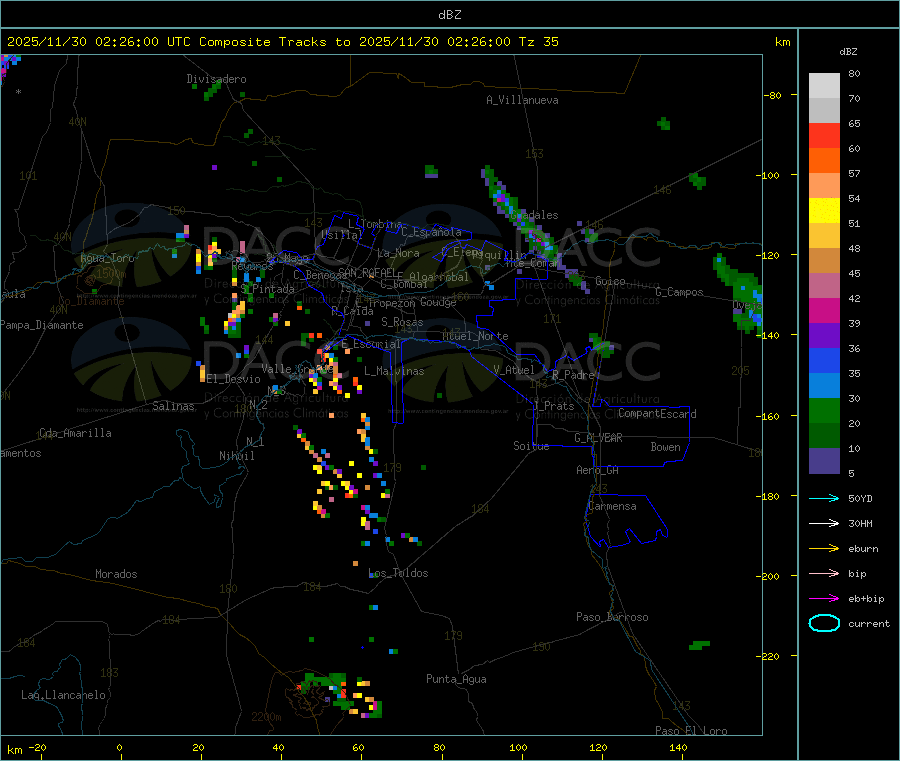The height and width of the screenshot is (761, 900).
Task: Click the red 60 dBZ color swatch
Action: tap(824, 135)
